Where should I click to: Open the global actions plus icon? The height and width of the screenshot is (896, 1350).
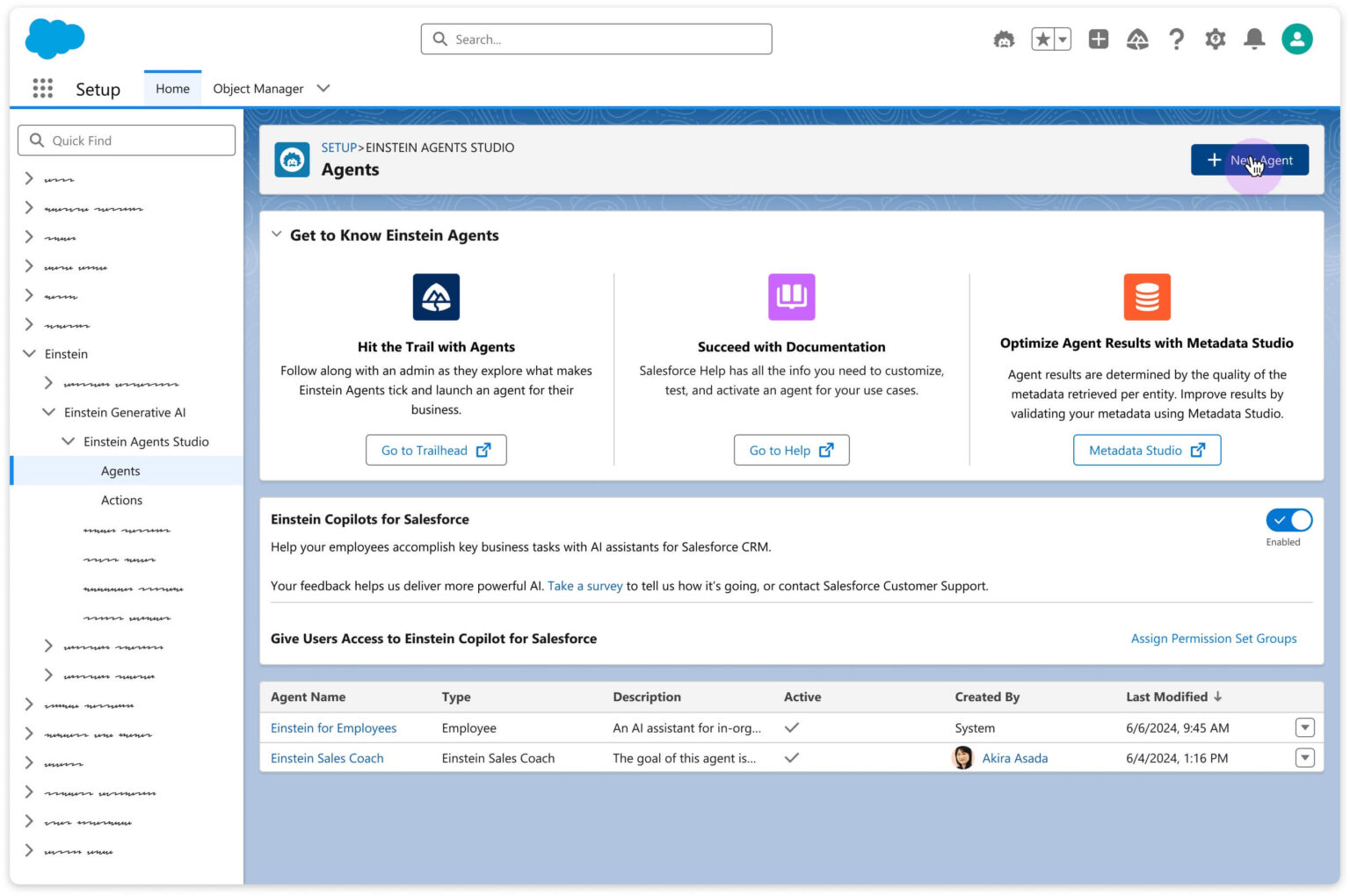[1098, 39]
